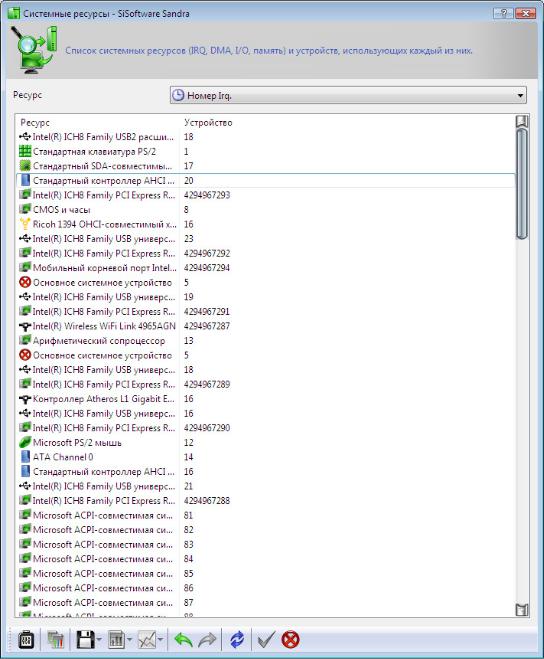Select Мобильный корневой порт Intel row
Image resolution: width=544 pixels, height=659 pixels.
pos(266,268)
